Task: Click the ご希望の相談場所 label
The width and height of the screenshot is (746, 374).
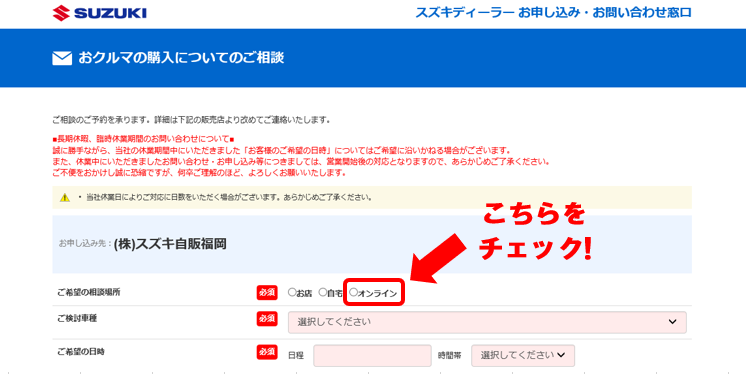Action: [88, 292]
